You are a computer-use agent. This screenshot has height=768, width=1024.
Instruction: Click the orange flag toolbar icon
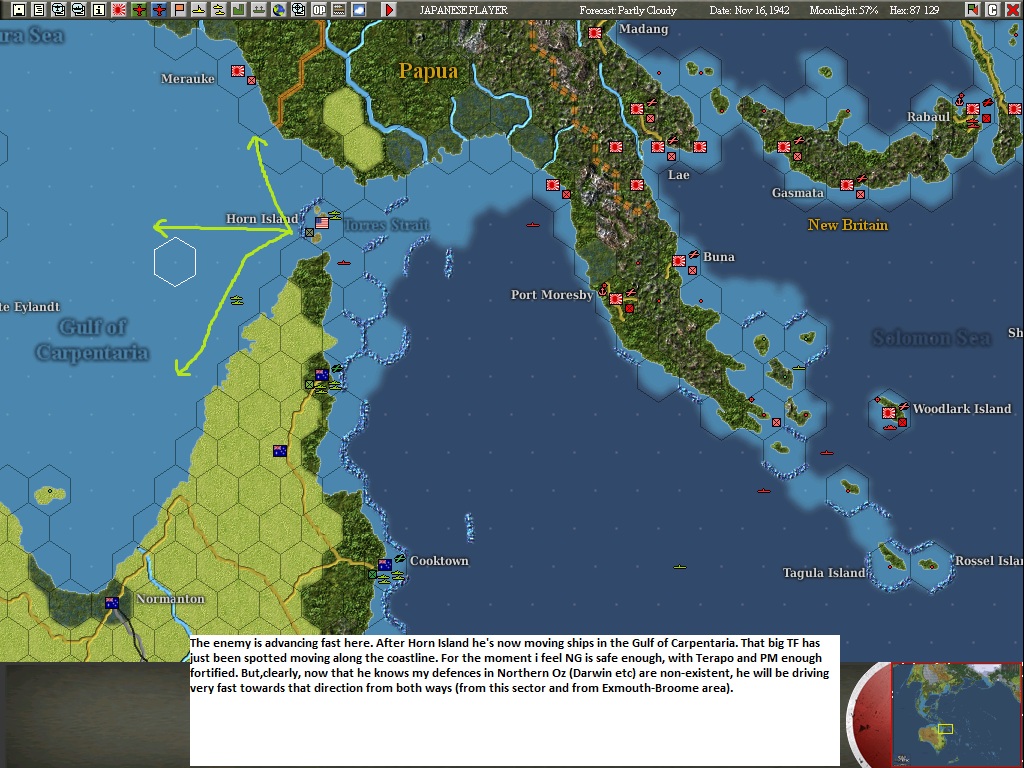pyautogui.click(x=178, y=10)
